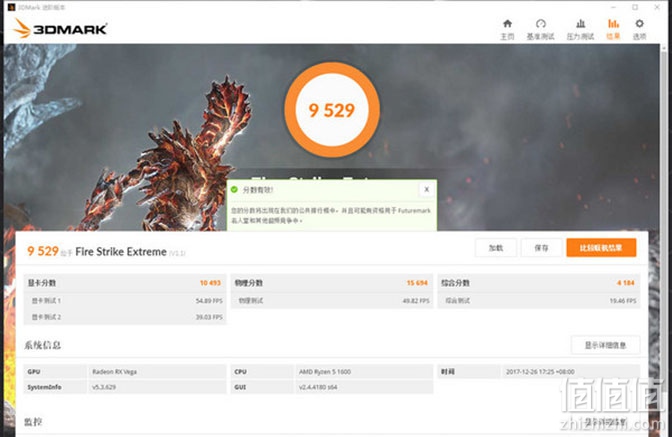Dismiss the green score-valid notification with X
This screenshot has height=437, width=672.
pos(426,189)
